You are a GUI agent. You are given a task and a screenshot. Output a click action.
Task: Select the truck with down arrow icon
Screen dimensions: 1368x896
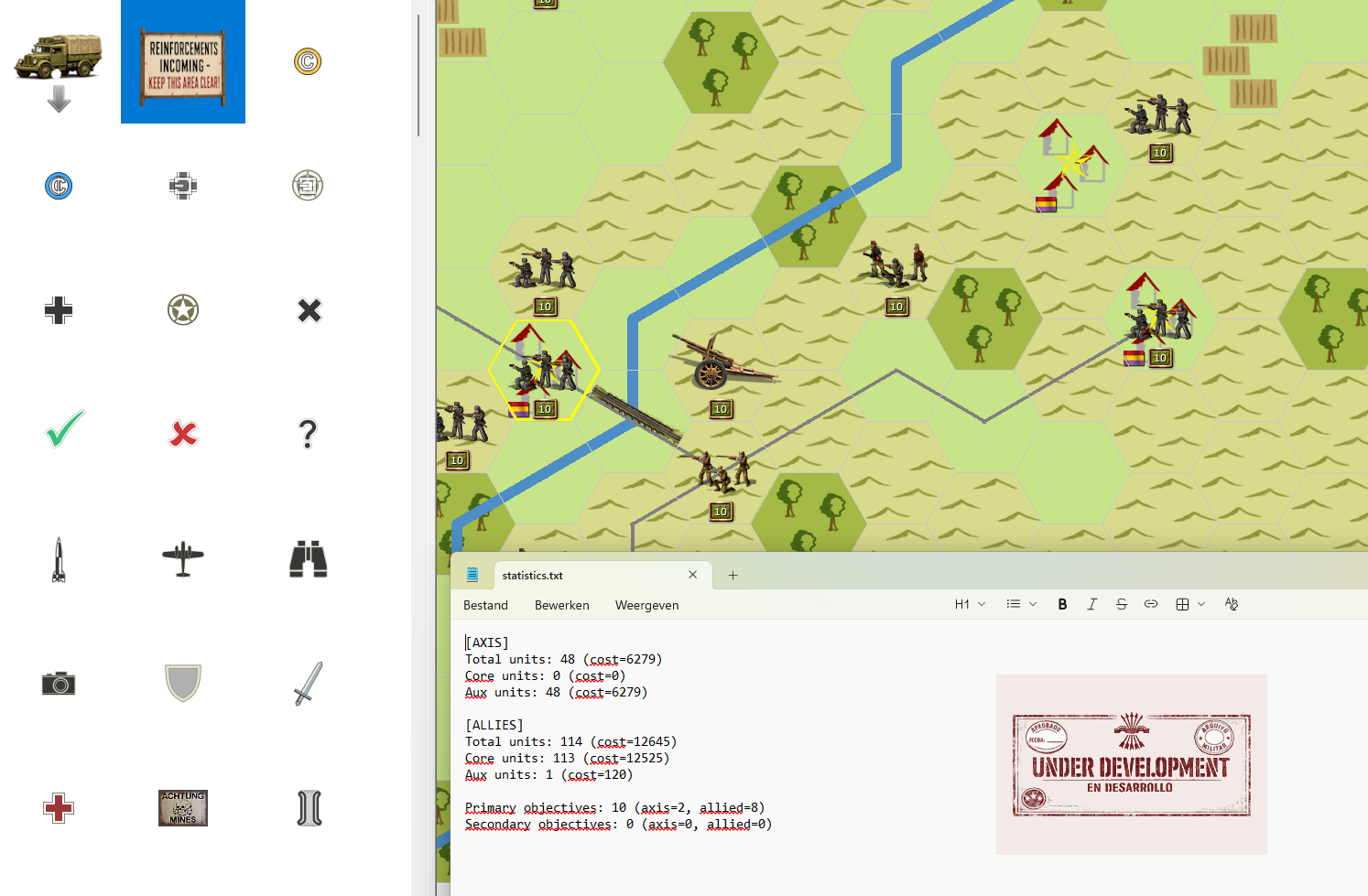(59, 71)
